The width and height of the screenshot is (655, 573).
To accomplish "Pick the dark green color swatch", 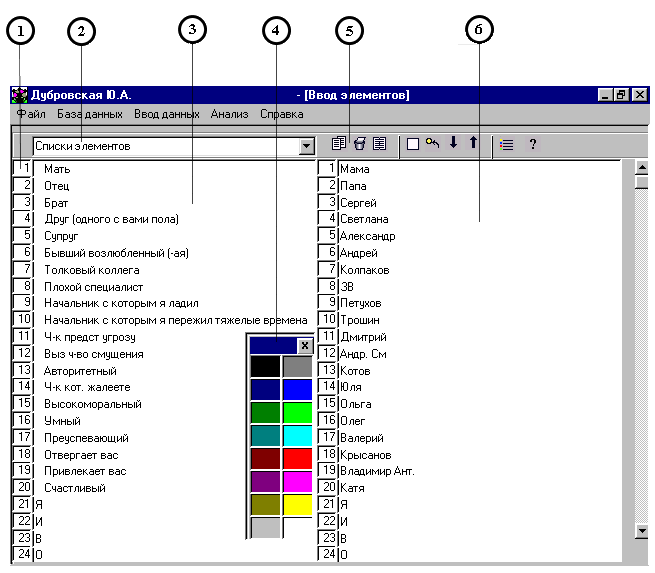I will point(265,413).
